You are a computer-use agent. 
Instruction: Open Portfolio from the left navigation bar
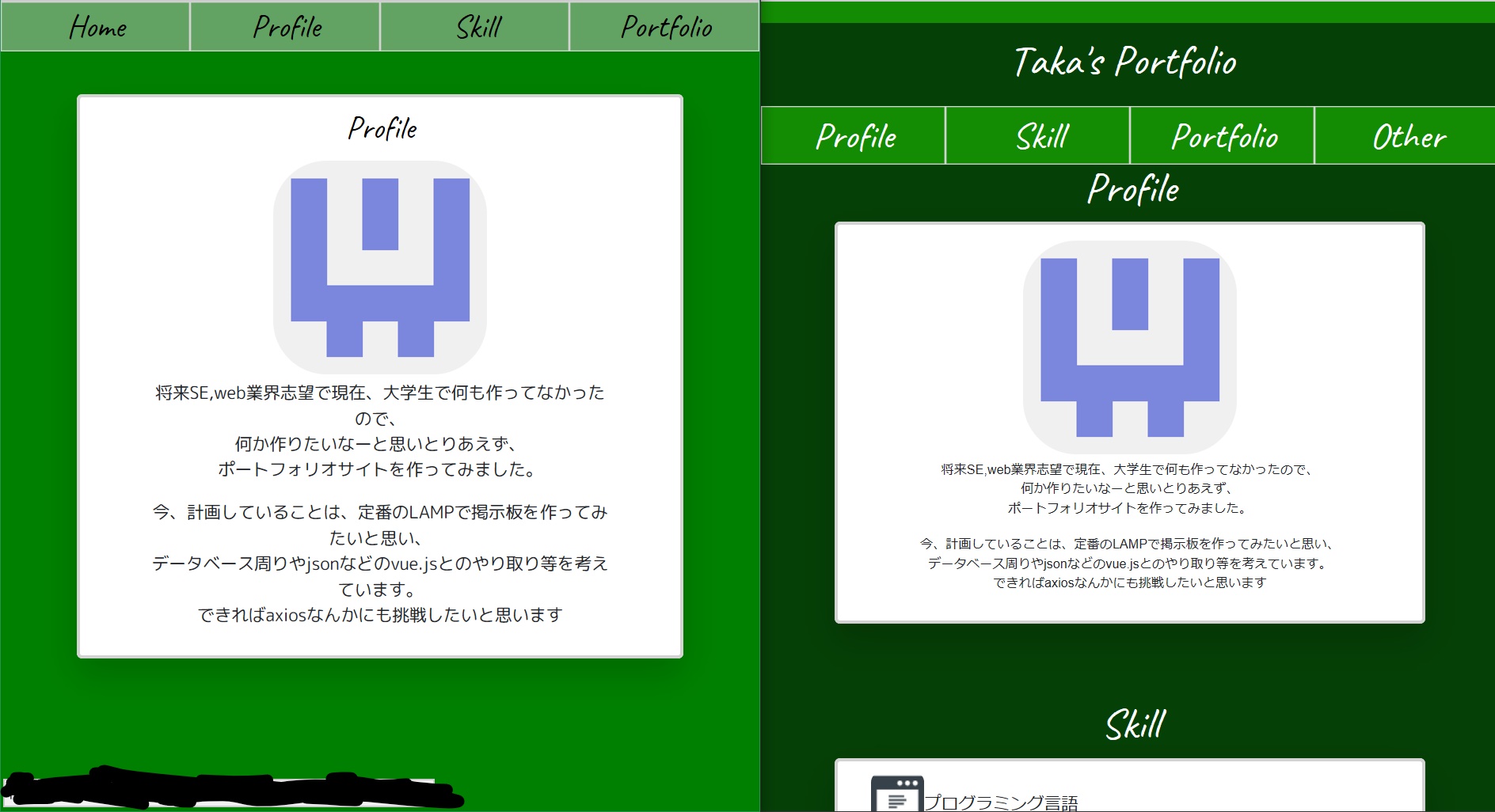tap(665, 27)
